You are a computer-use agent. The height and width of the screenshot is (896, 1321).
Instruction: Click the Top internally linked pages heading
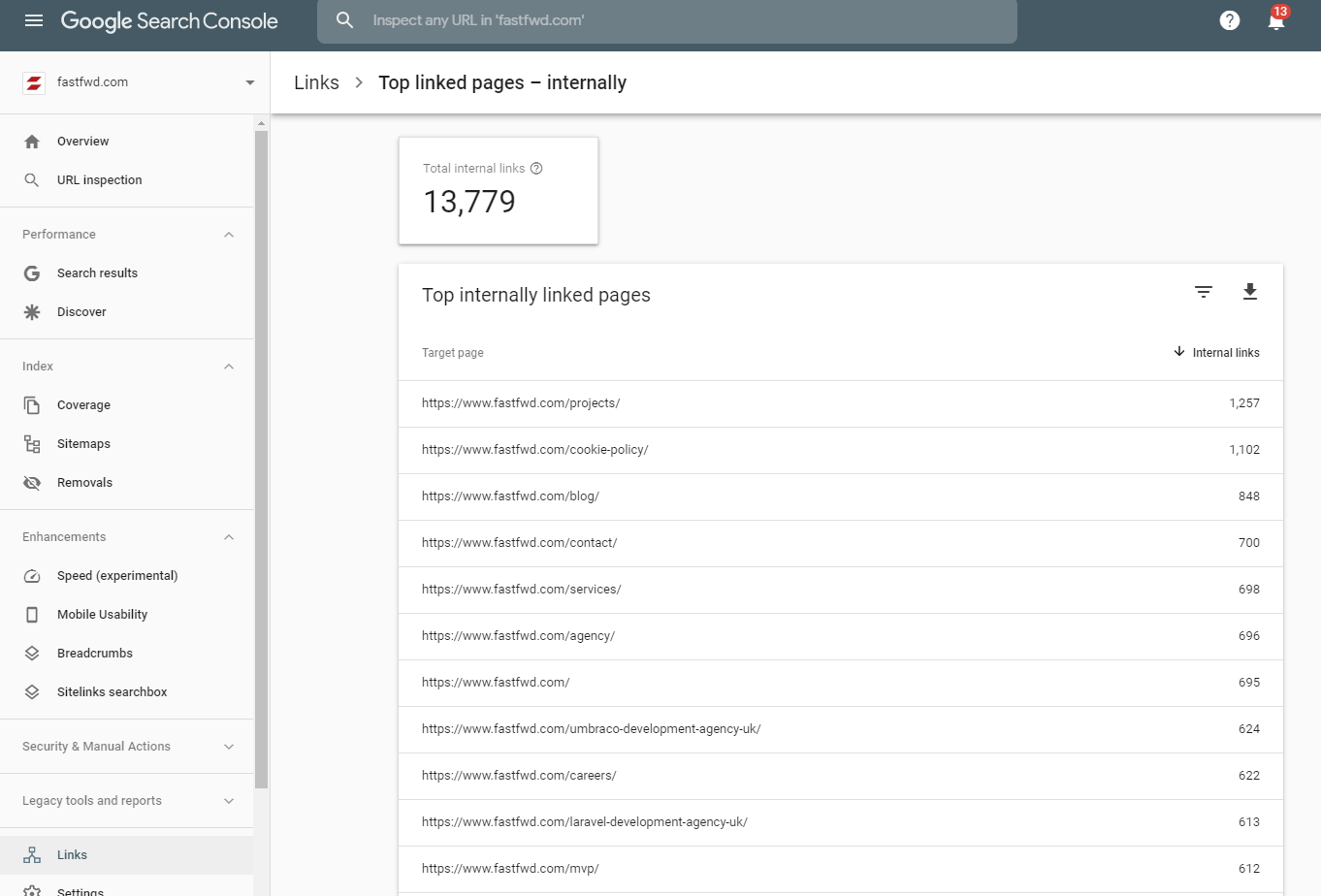(536, 295)
